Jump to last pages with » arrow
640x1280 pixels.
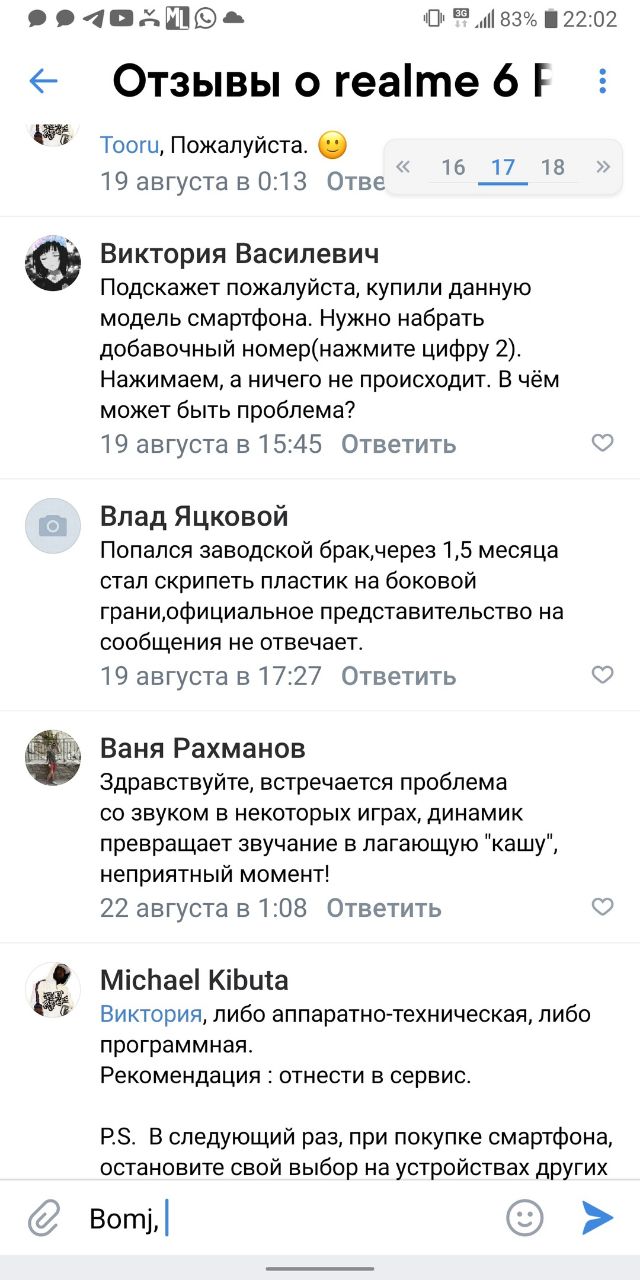602,167
